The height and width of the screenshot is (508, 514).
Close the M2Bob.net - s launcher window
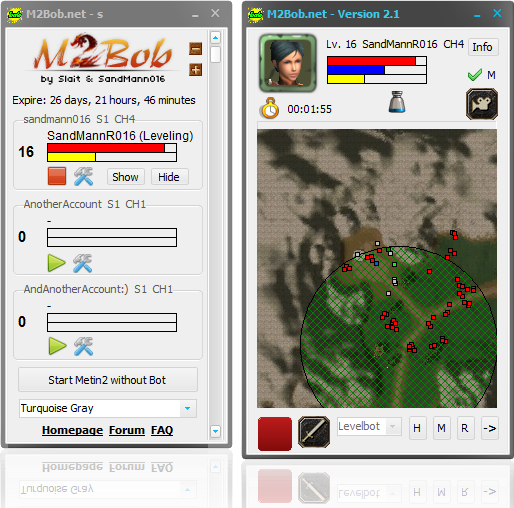(x=215, y=13)
